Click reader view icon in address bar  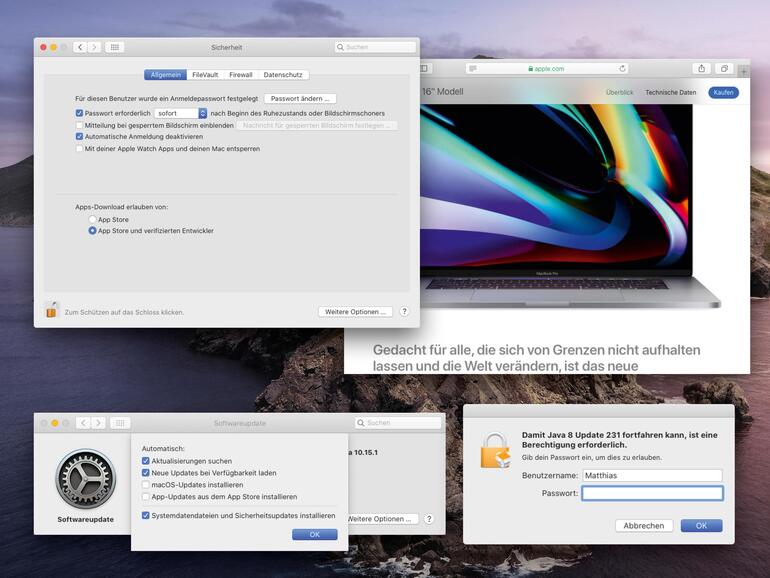tap(473, 69)
